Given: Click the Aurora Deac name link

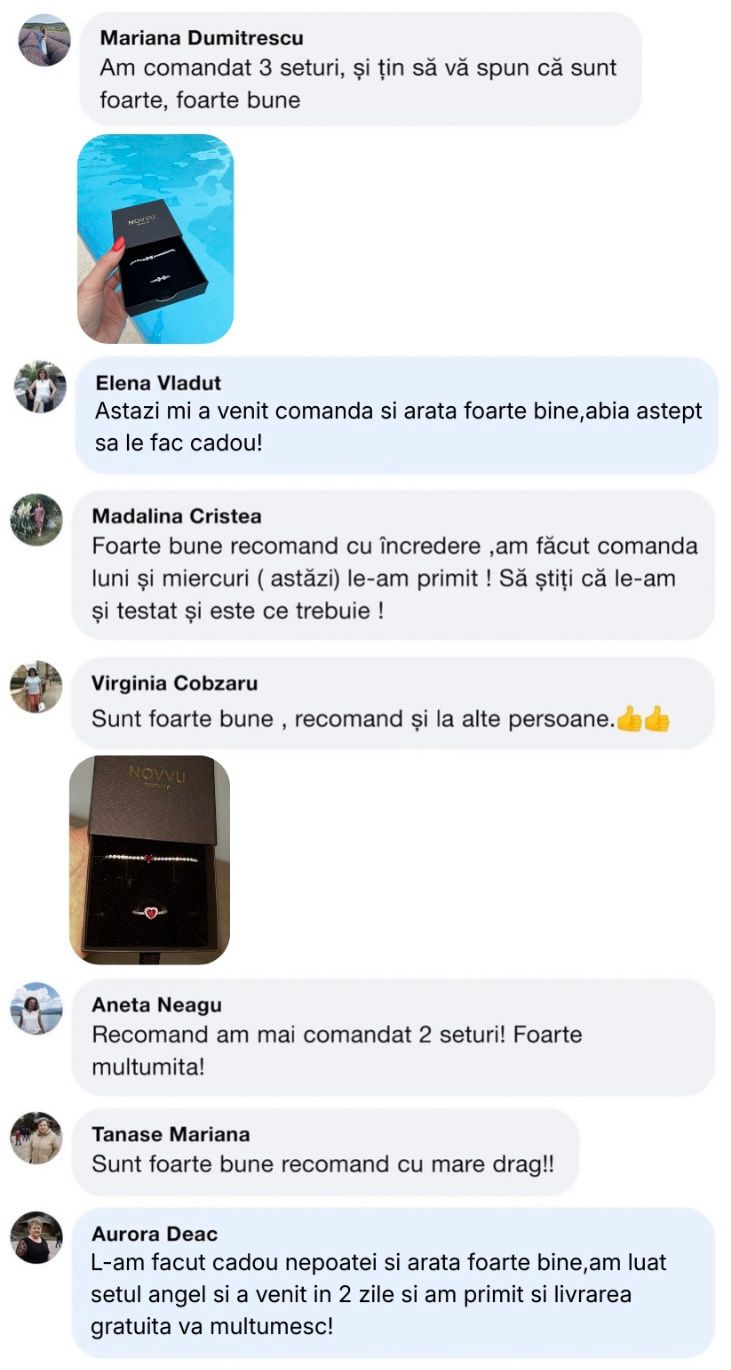Looking at the screenshot, I should click(154, 1234).
